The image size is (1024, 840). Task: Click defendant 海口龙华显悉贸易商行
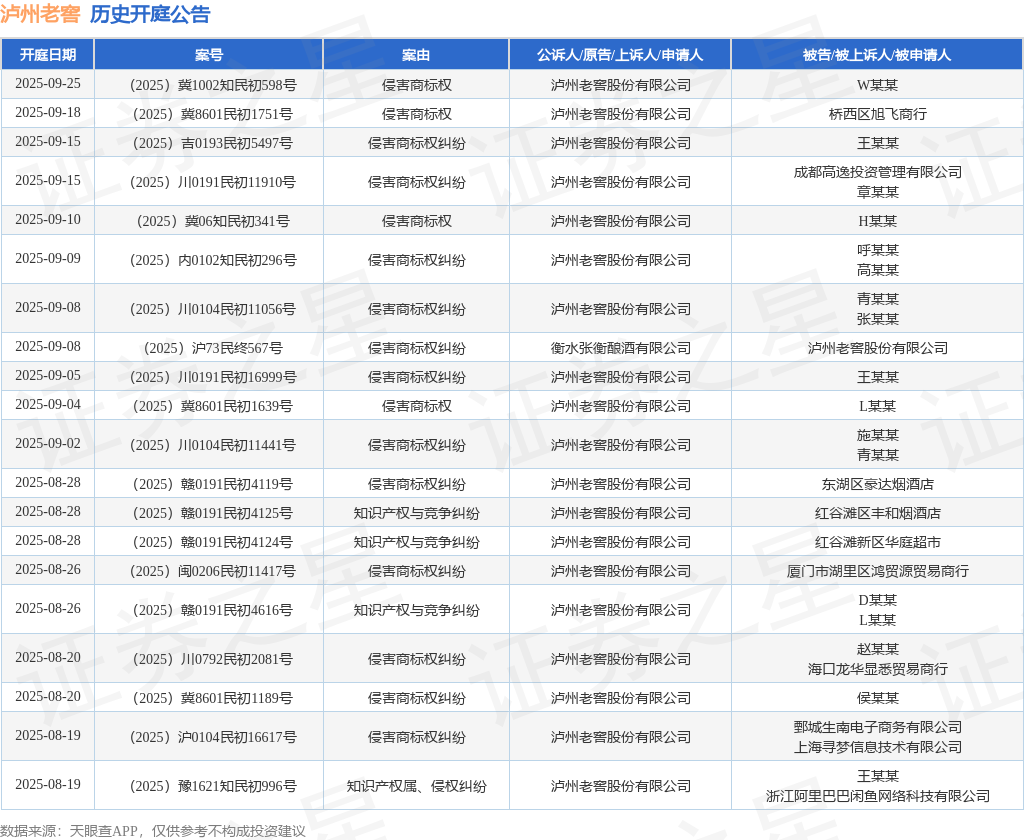877,669
